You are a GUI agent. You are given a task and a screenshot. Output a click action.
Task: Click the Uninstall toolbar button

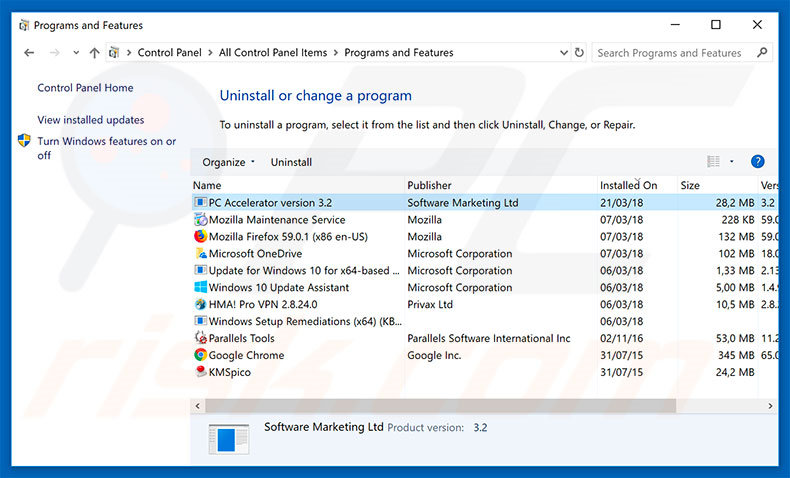(x=291, y=162)
